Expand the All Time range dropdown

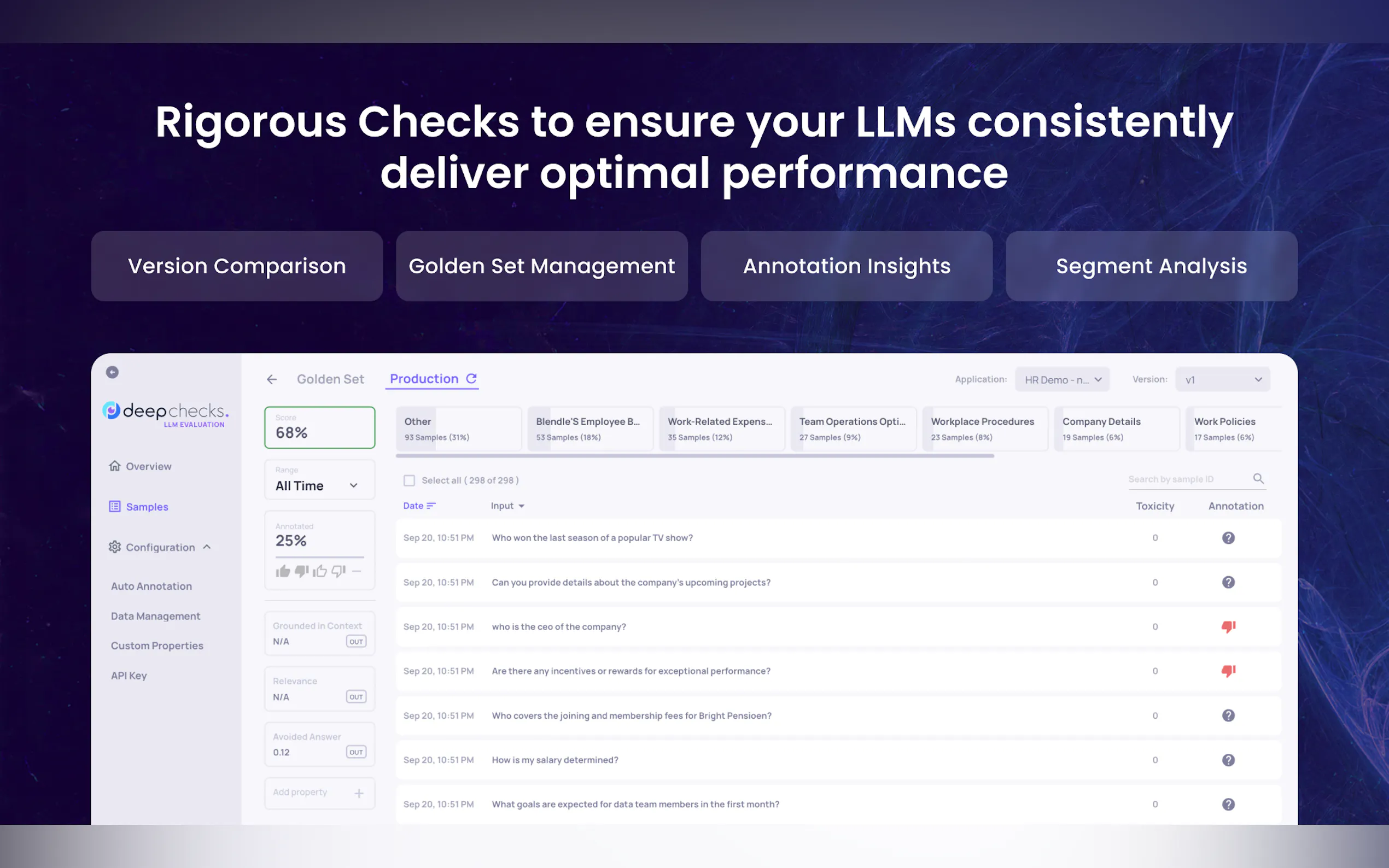click(x=319, y=486)
